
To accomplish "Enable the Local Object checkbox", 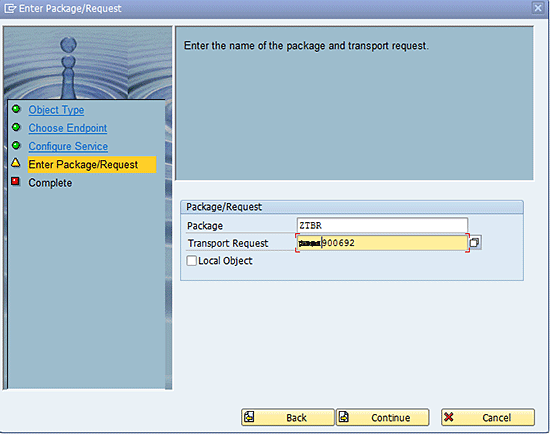I will [192, 261].
